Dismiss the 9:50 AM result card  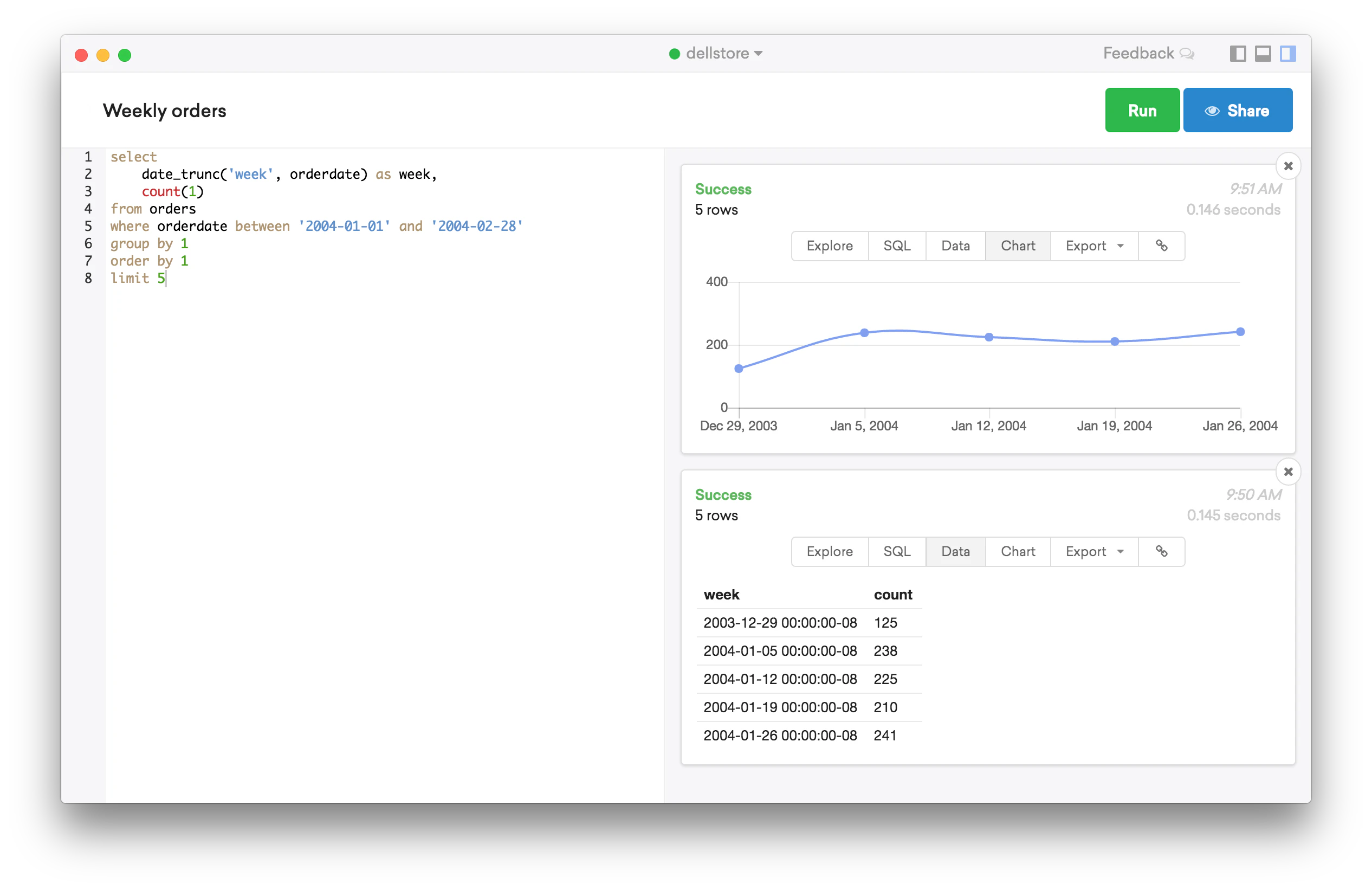point(1288,472)
